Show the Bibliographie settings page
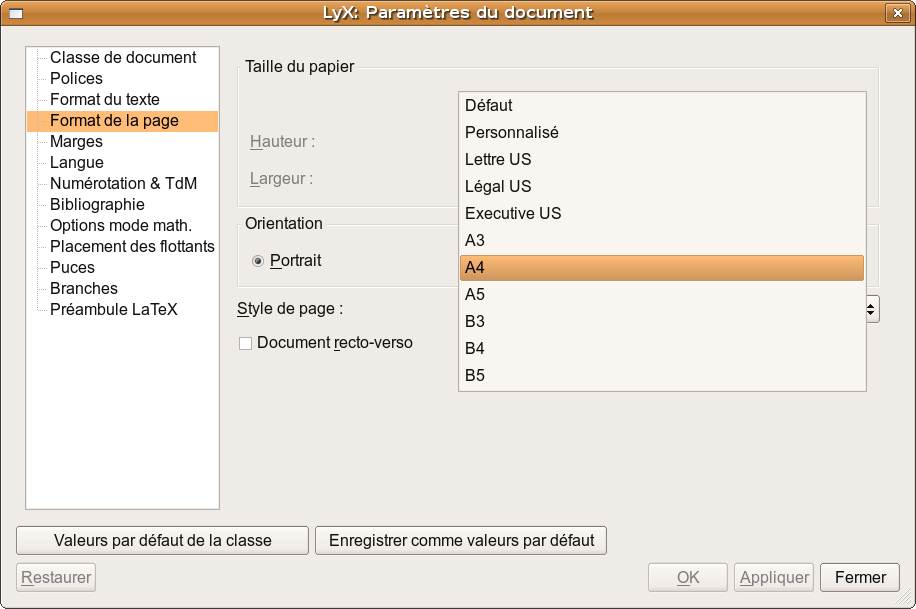 (97, 205)
